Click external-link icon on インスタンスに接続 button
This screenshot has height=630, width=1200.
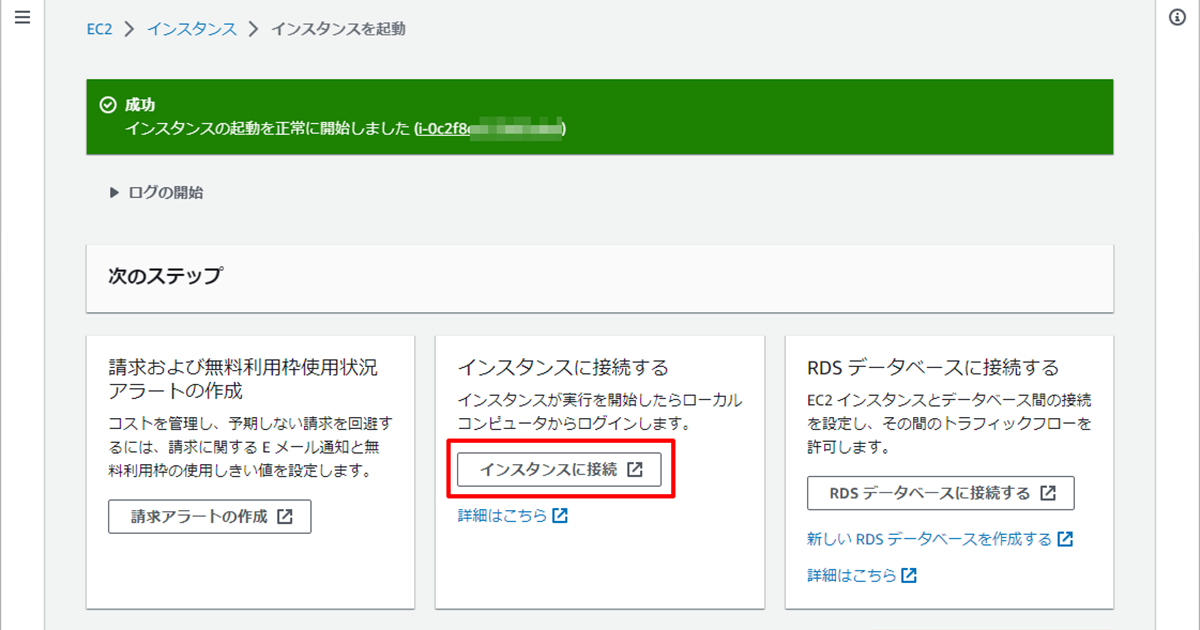pos(634,469)
